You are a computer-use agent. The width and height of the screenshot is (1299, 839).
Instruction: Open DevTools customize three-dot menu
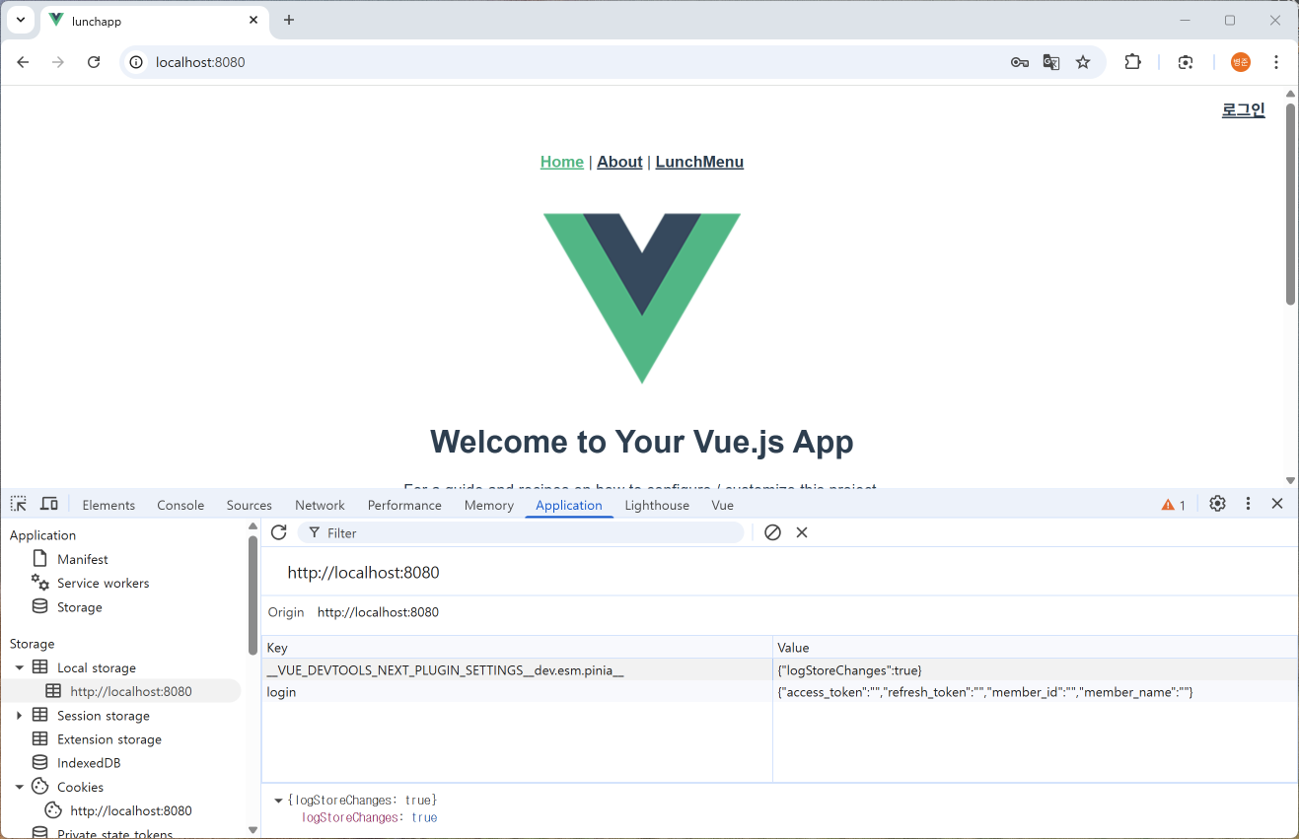(1248, 504)
